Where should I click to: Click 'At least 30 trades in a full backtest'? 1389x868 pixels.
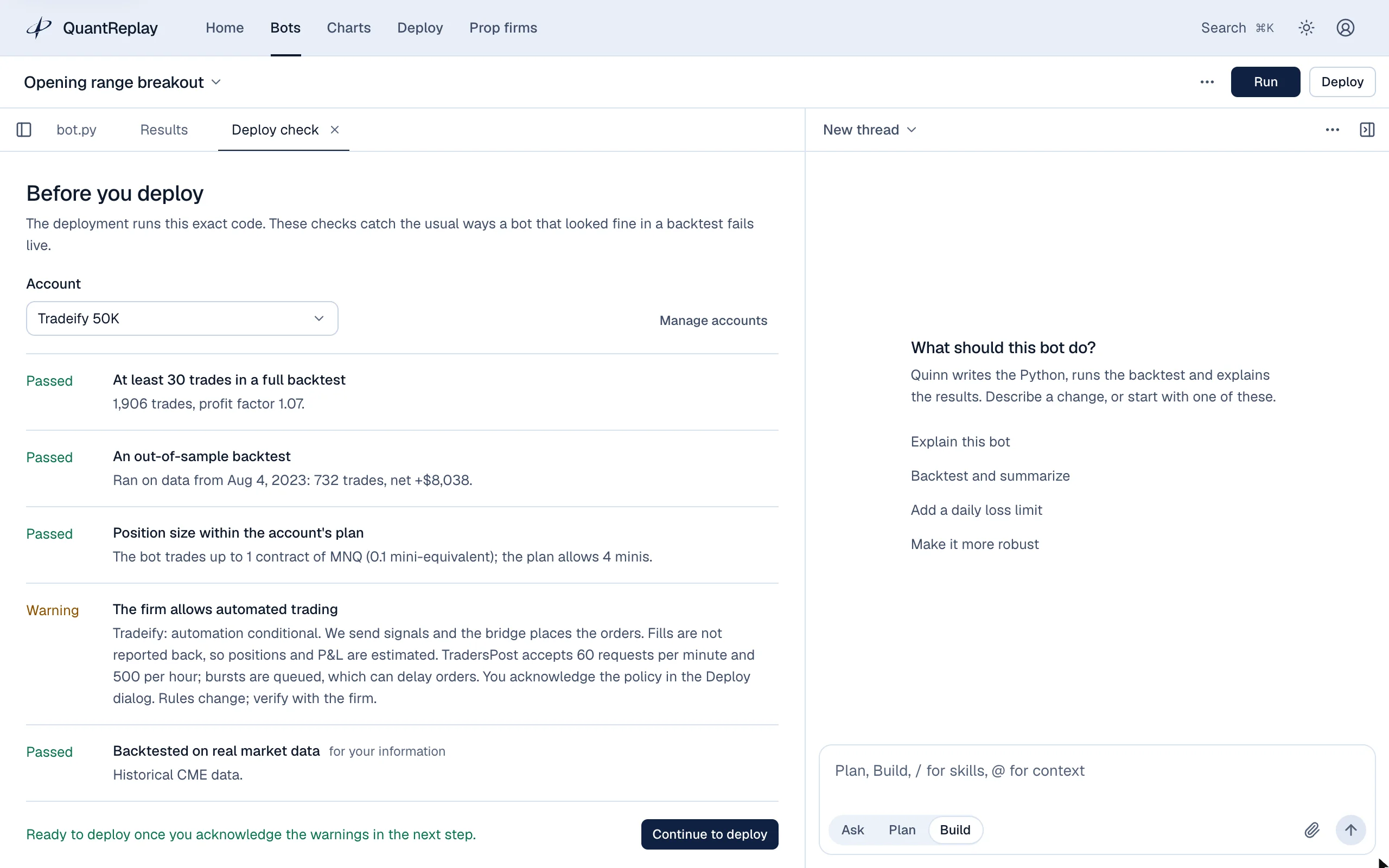click(229, 380)
